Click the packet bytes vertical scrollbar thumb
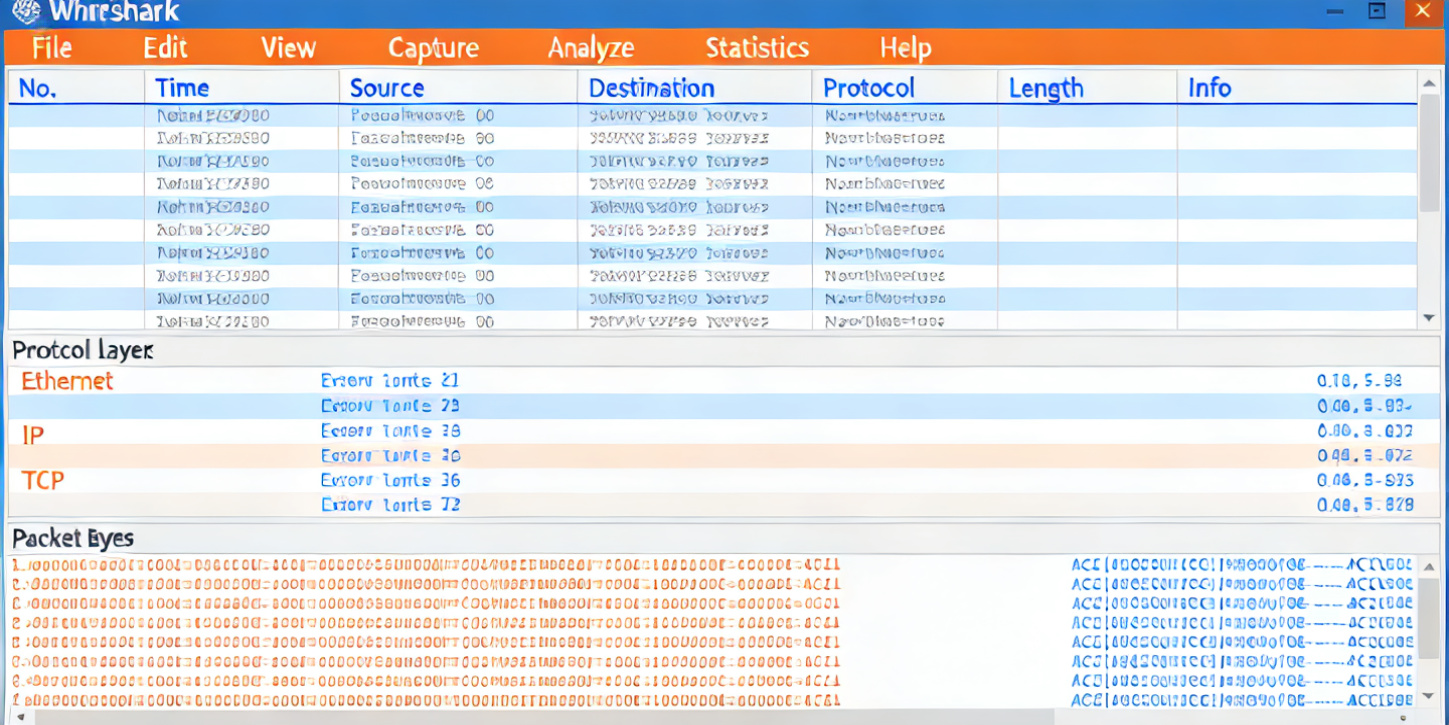This screenshot has height=725, width=1449. [x=1430, y=618]
